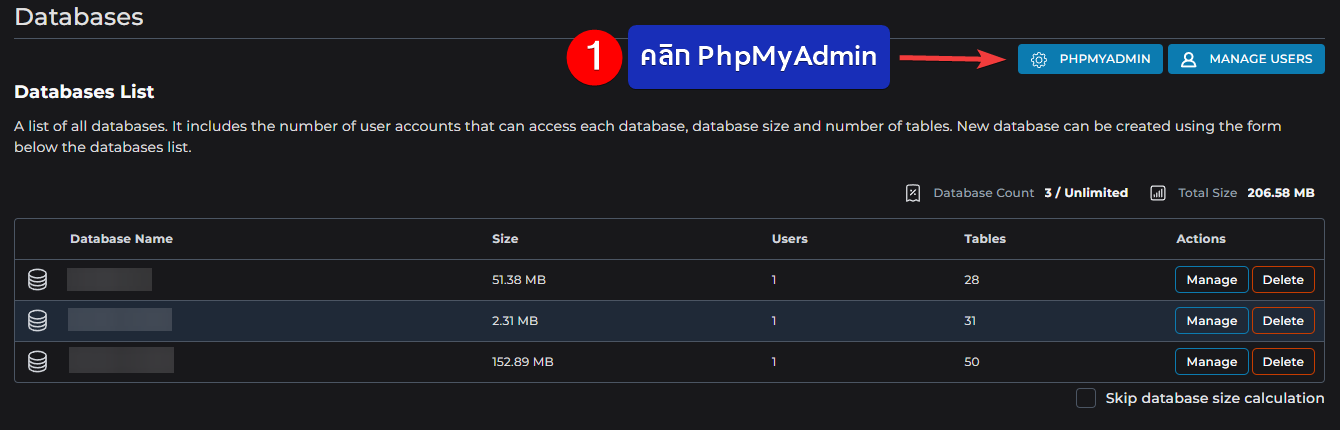This screenshot has height=430, width=1340.
Task: Click database icon in 51.38 MB row
Action: tap(37, 280)
